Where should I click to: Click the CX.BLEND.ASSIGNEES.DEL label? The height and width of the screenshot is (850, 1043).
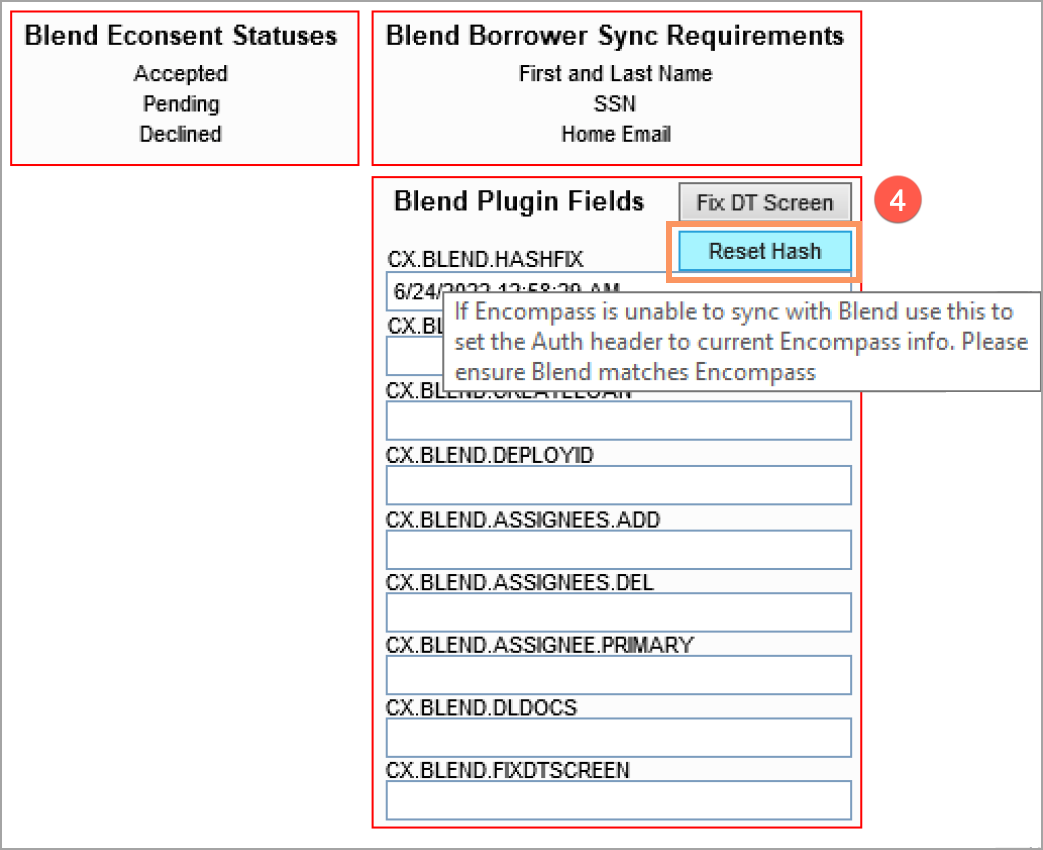click(x=520, y=582)
